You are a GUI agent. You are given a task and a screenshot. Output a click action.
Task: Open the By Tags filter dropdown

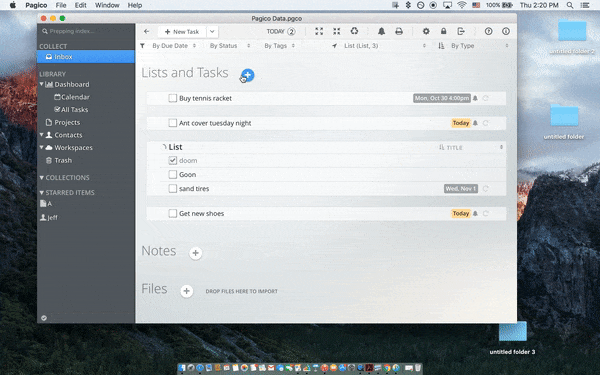(279, 46)
